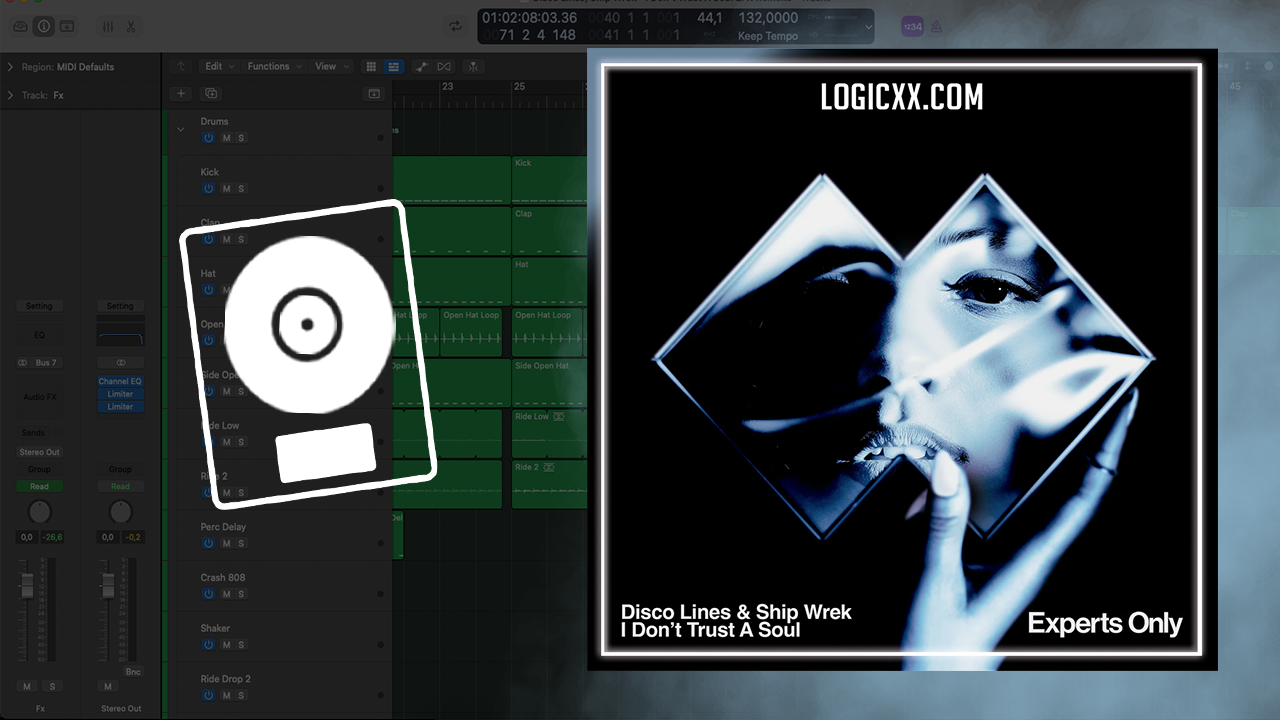
Task: Mute the Fx channel strip
Action: (x=27, y=686)
